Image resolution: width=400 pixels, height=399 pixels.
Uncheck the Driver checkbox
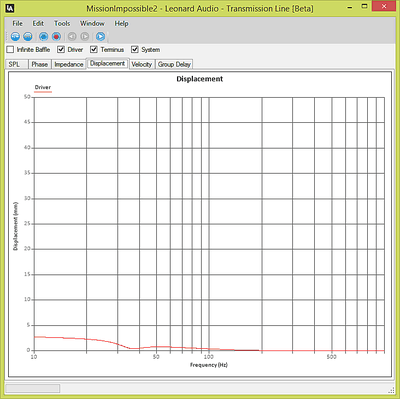61,50
